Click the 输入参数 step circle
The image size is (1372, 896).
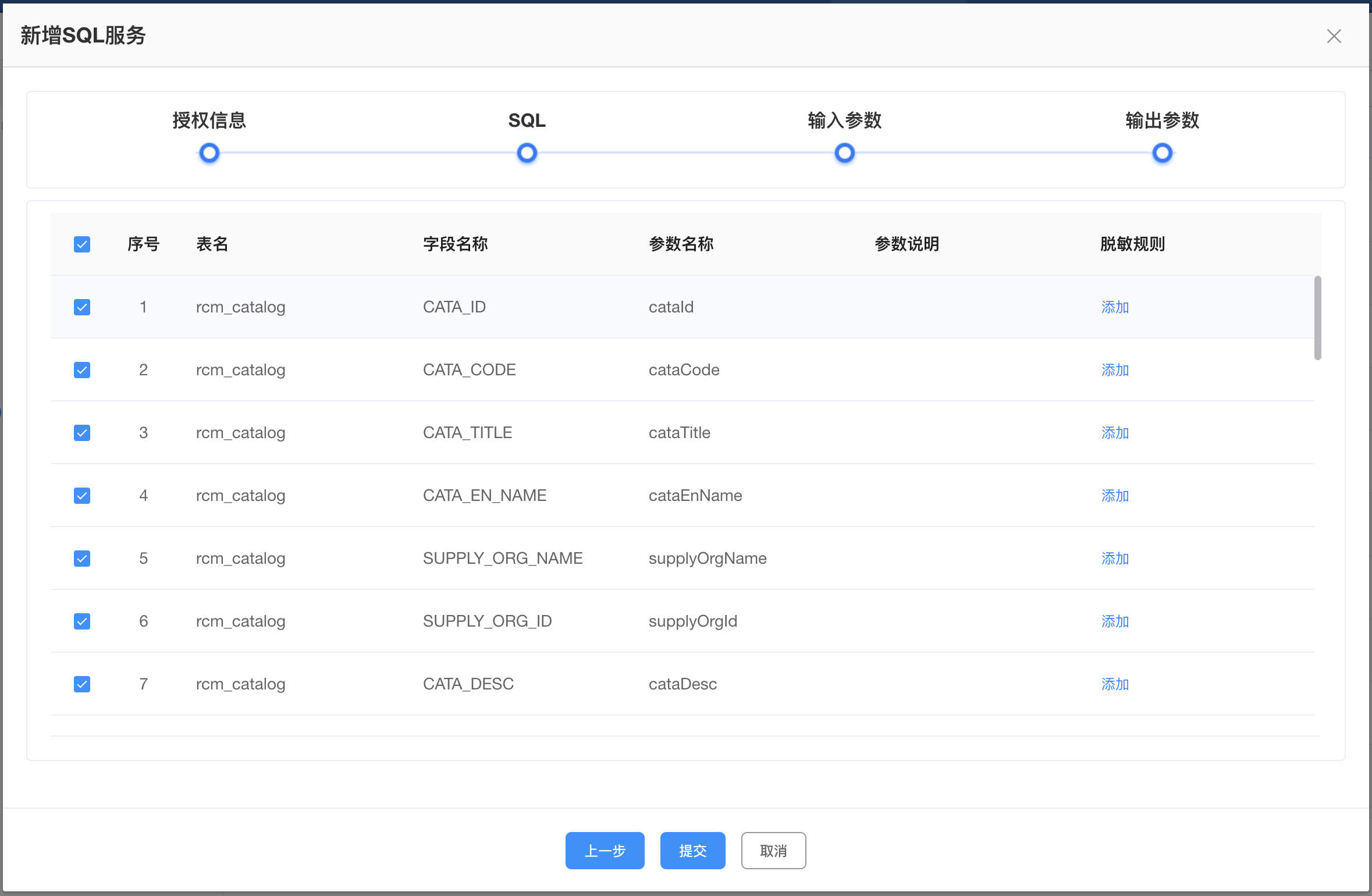[x=844, y=153]
